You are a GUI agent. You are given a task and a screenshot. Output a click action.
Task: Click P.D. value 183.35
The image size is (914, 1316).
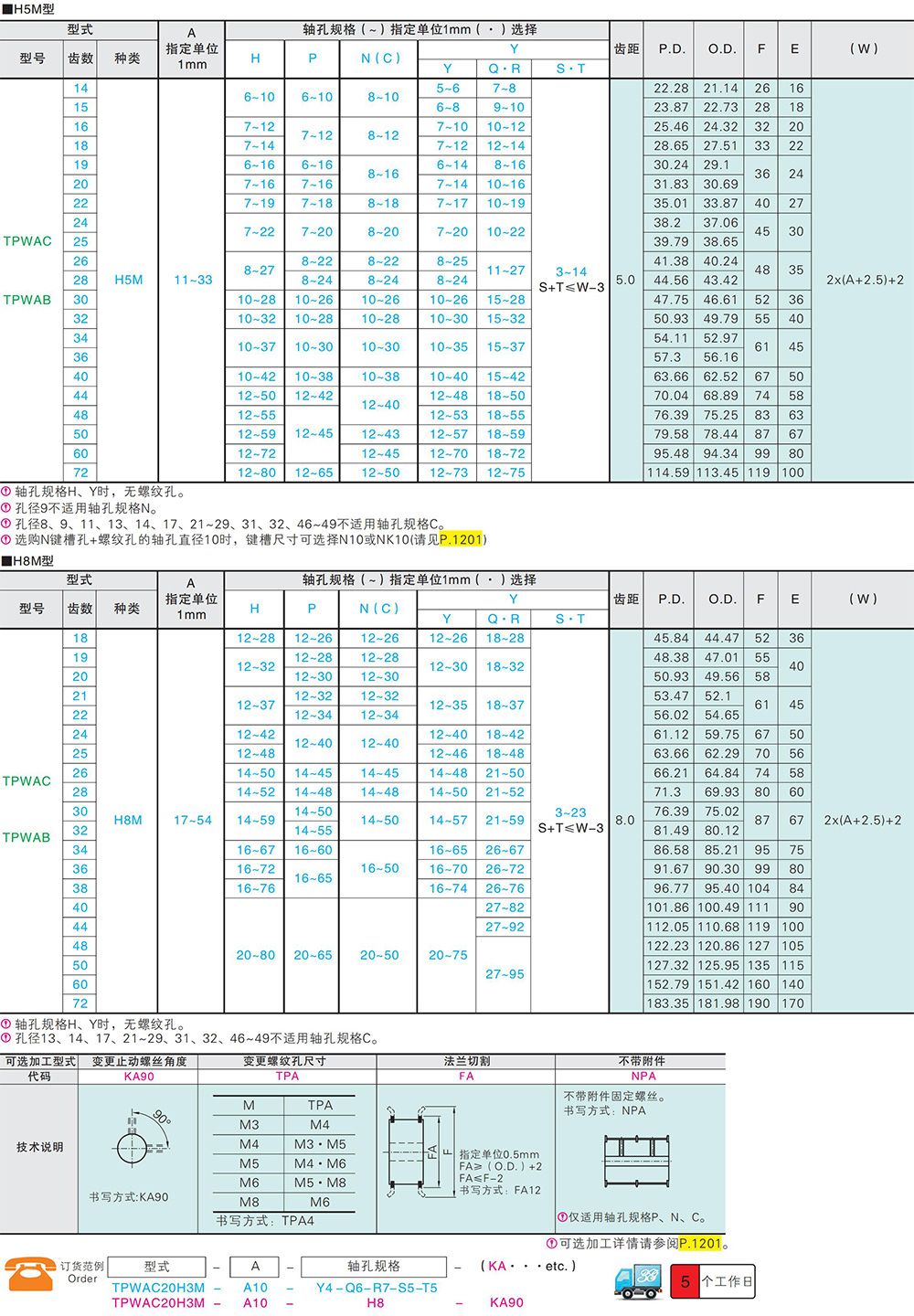tap(668, 1003)
